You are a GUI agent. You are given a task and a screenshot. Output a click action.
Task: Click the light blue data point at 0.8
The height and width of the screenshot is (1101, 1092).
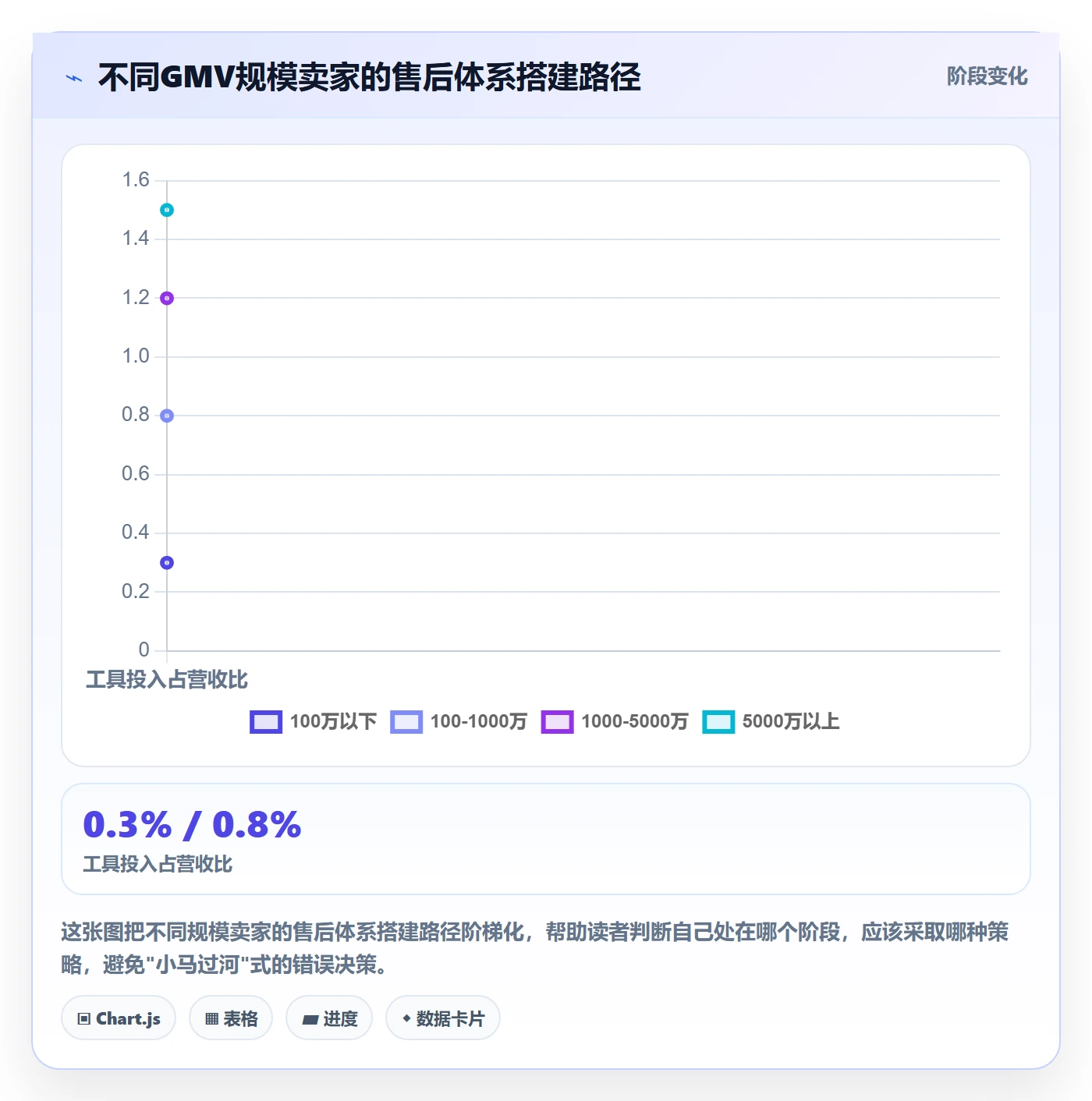pos(167,416)
